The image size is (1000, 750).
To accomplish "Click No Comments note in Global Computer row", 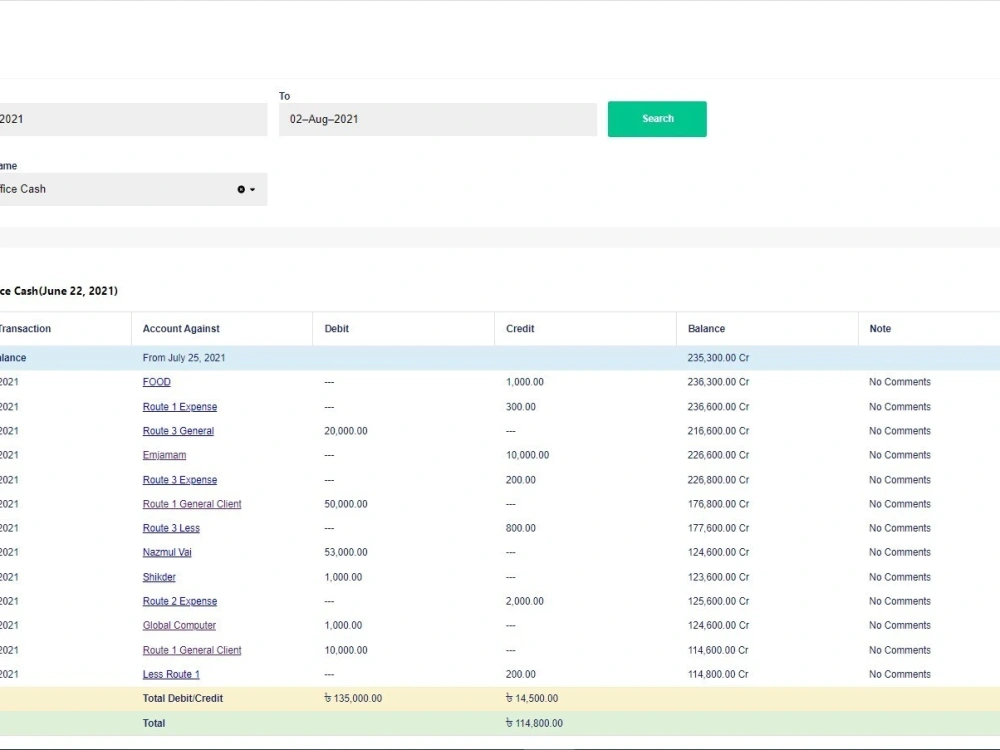I will 900,626.
